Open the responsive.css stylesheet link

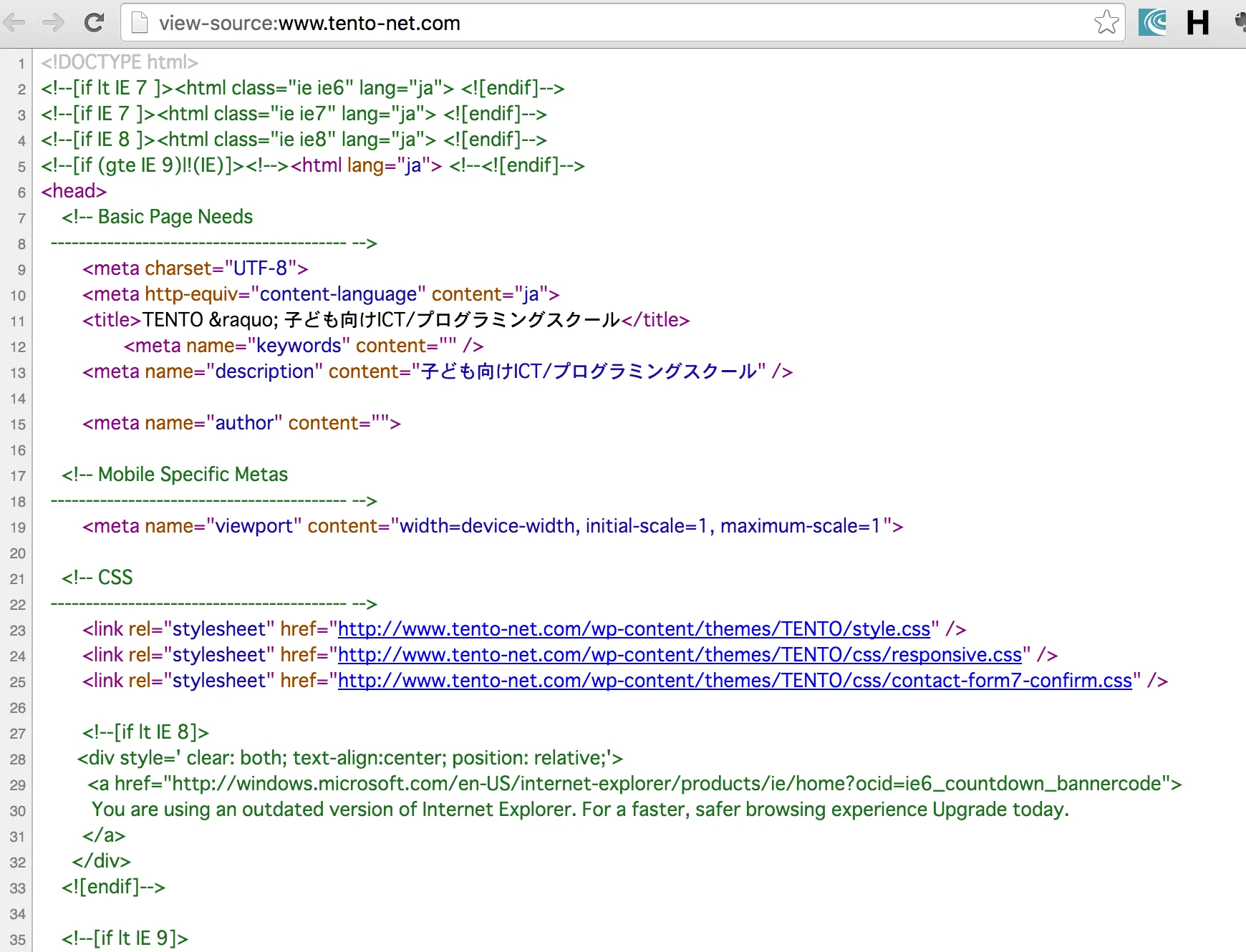click(x=680, y=655)
